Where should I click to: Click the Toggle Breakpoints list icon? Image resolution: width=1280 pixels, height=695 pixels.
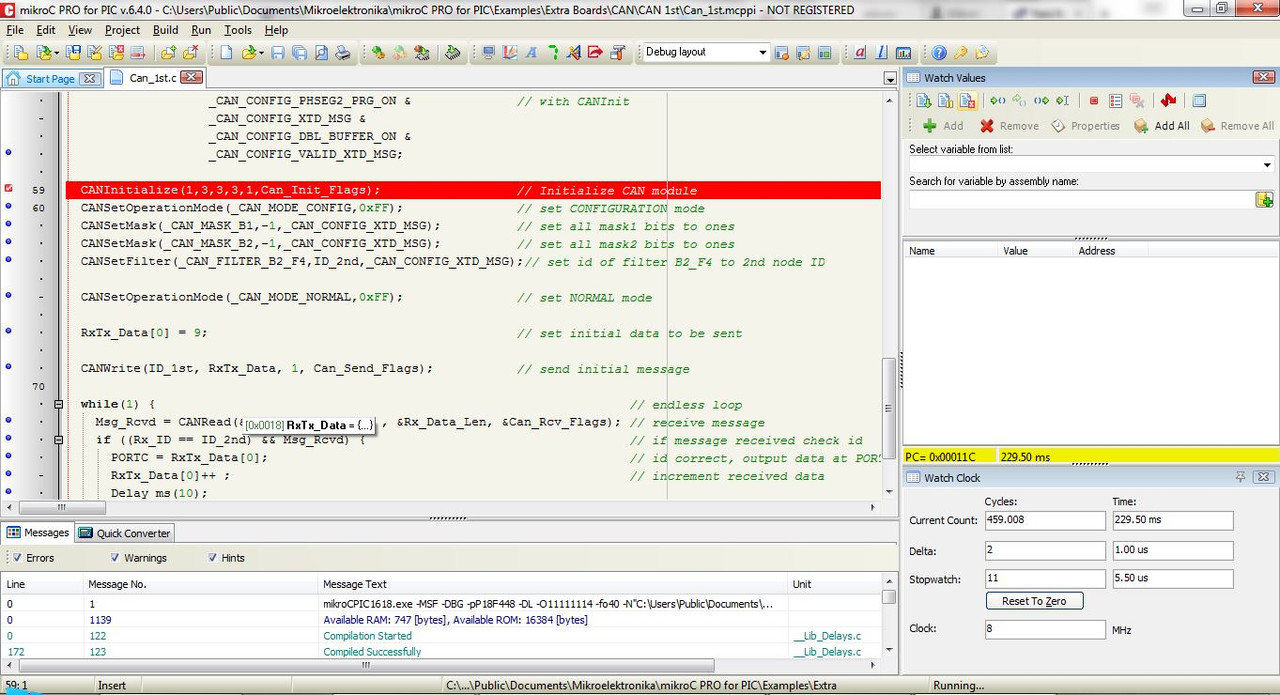(x=1116, y=100)
